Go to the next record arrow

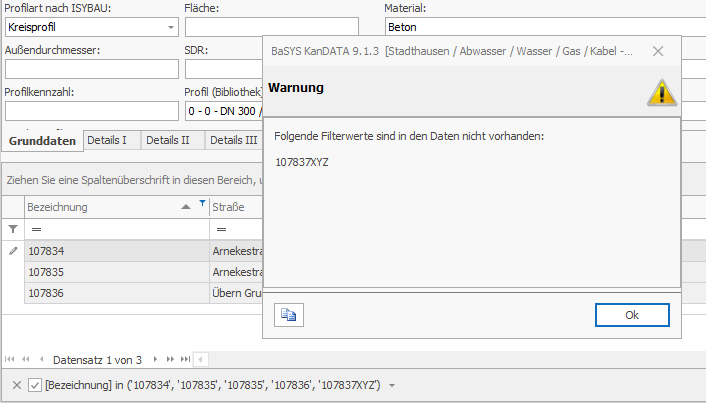tap(157, 359)
